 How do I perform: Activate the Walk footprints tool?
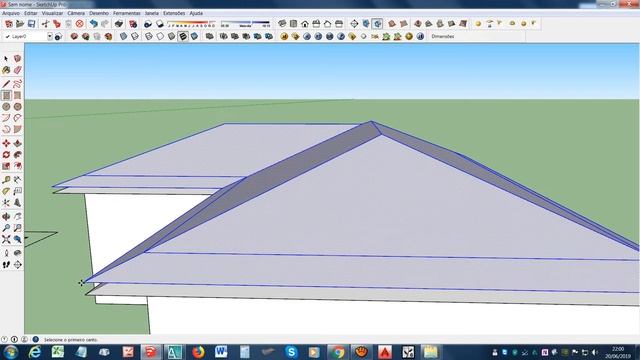coord(6,265)
